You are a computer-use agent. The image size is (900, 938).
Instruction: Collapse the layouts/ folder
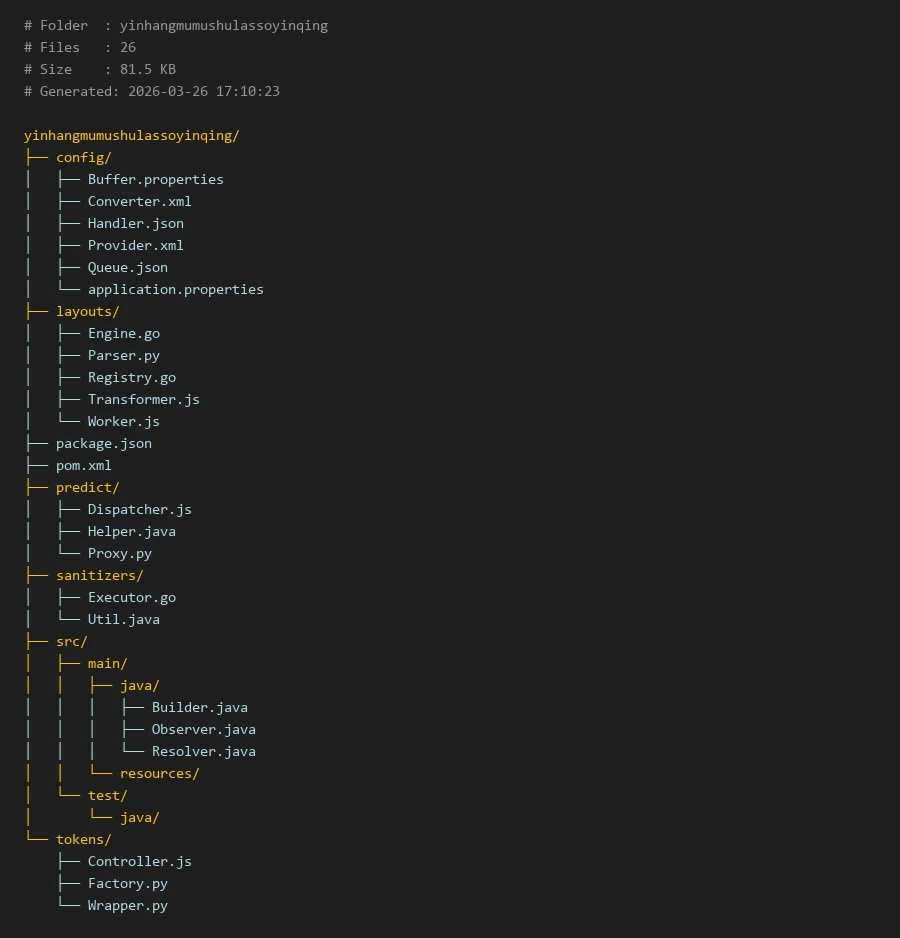pos(87,312)
